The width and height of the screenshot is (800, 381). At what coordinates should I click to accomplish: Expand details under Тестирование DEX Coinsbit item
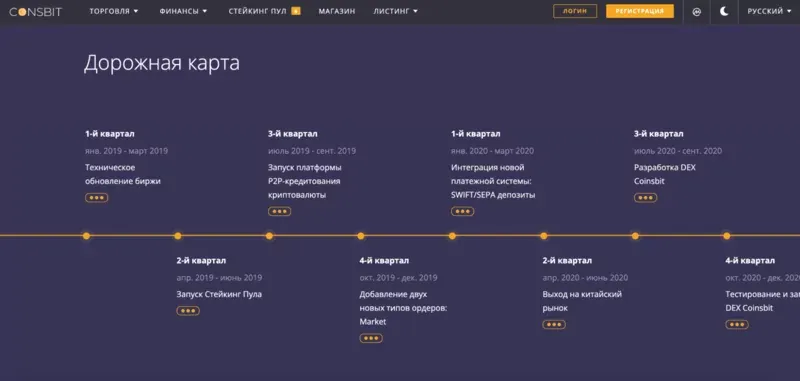coord(737,324)
